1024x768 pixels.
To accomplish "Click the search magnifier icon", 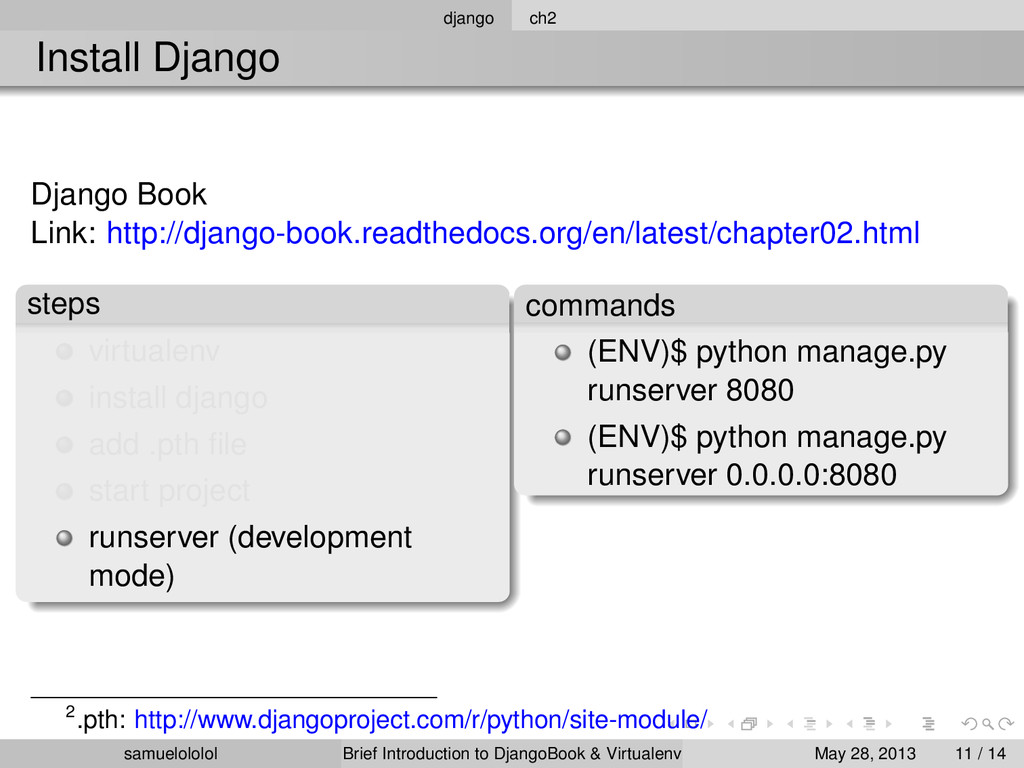I will coord(988,724).
